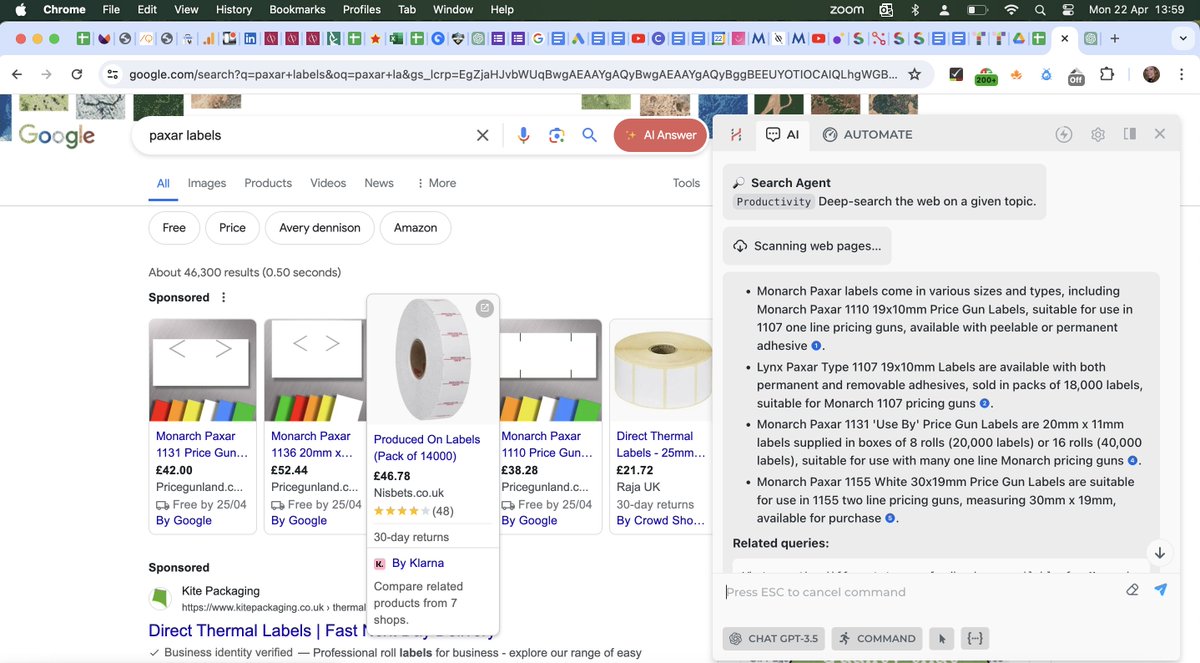Clear the Google search box
The height and width of the screenshot is (663, 1200).
(482, 135)
